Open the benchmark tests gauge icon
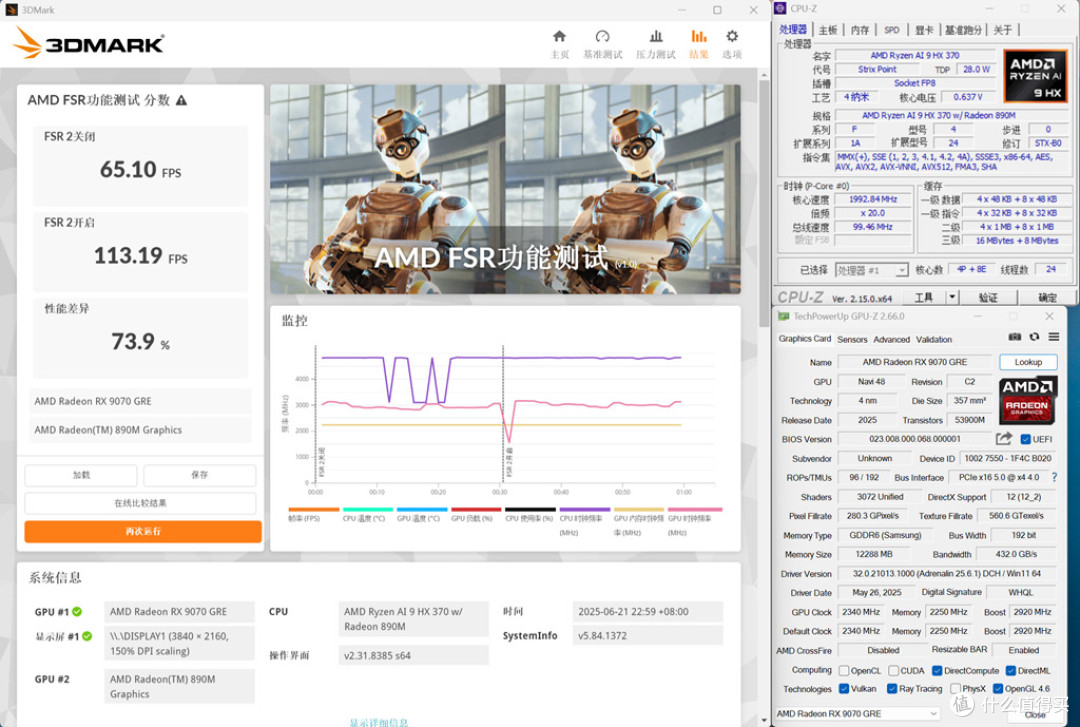 602,37
